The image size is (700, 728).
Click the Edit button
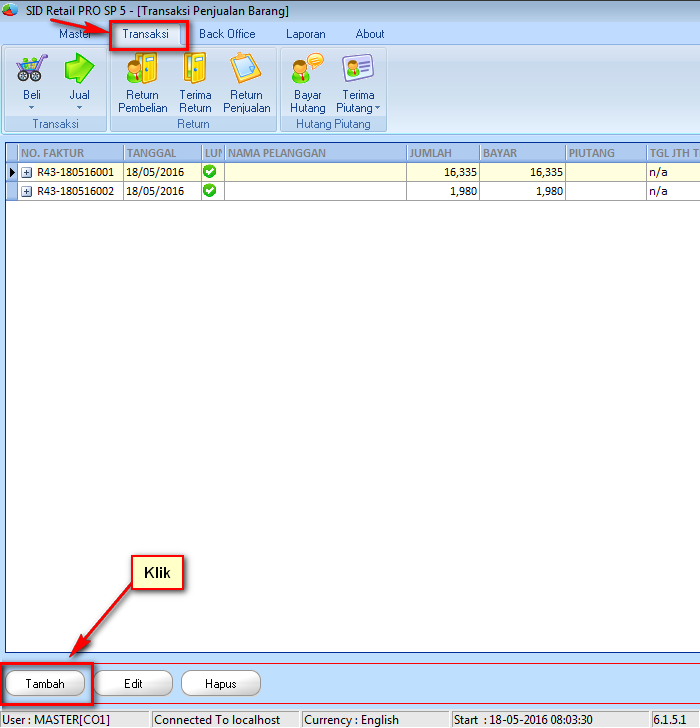click(x=133, y=683)
